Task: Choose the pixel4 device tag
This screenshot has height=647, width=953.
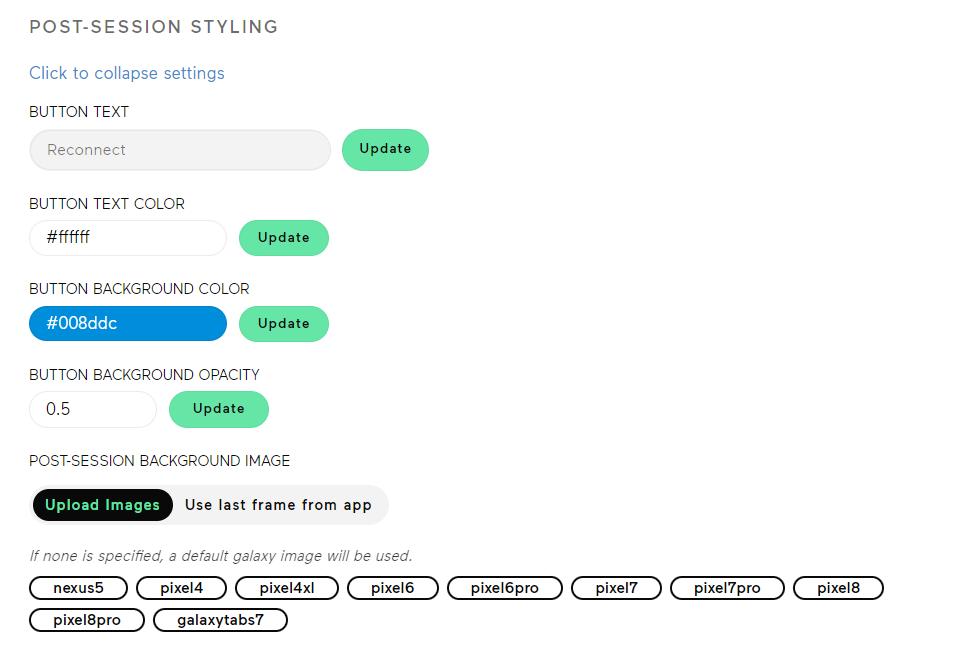Action: (181, 588)
